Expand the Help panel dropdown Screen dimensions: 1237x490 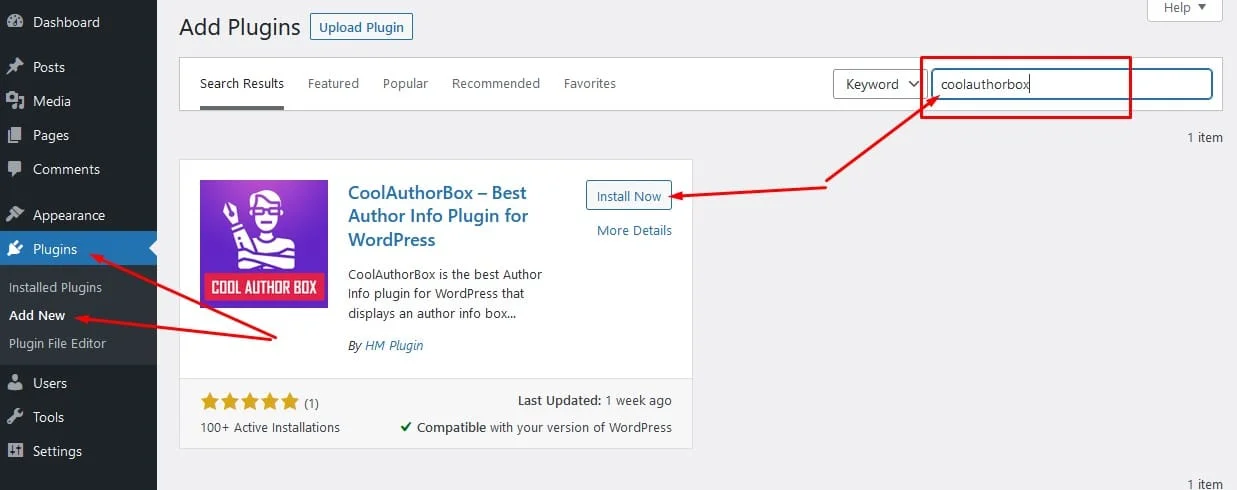click(x=1184, y=8)
